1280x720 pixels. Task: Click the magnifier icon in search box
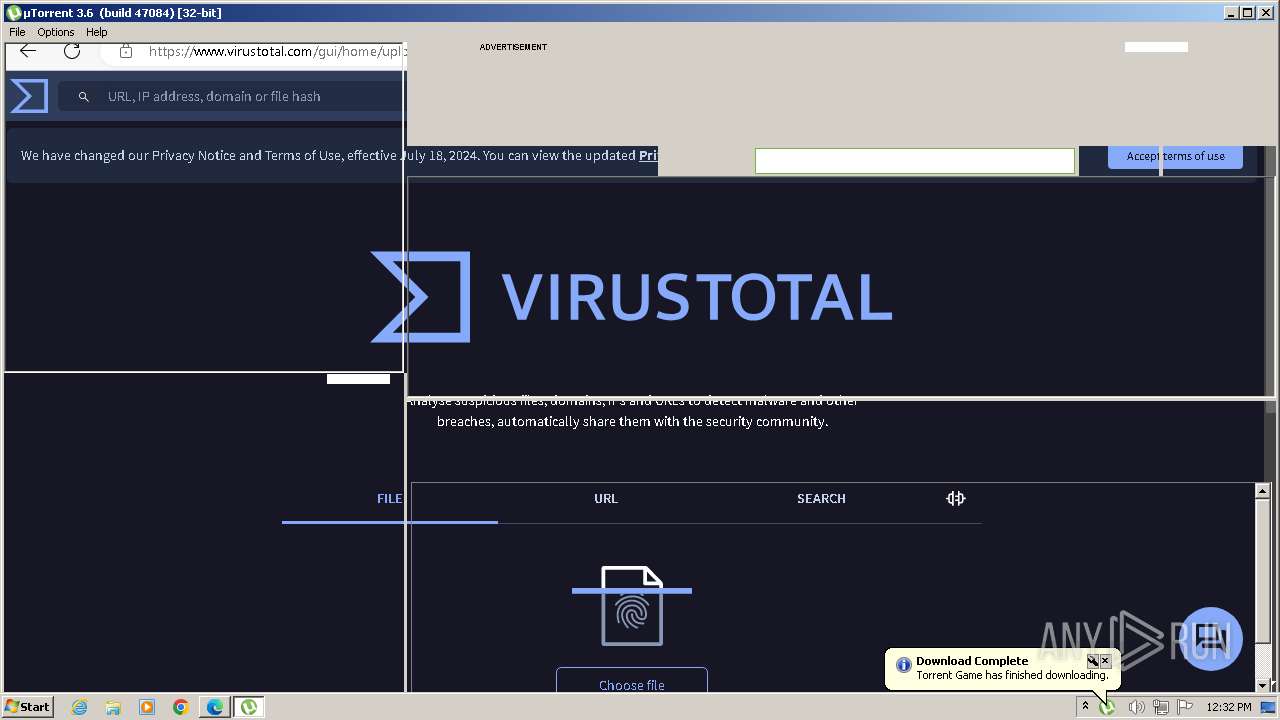coord(84,97)
